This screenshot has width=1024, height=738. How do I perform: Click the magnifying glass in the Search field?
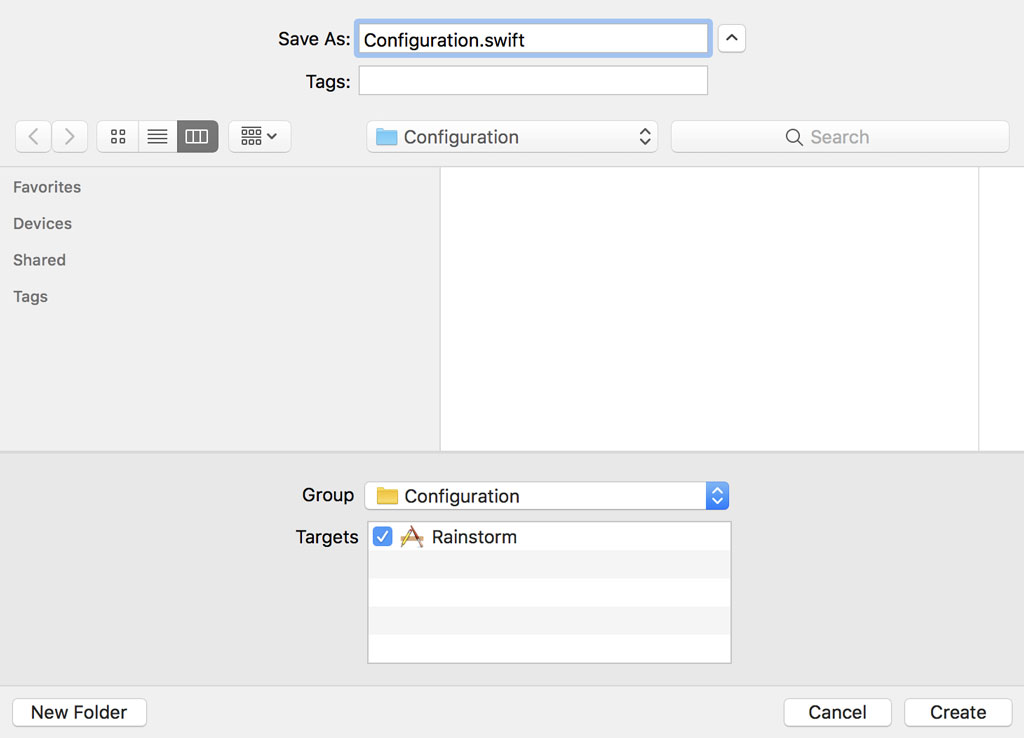794,136
